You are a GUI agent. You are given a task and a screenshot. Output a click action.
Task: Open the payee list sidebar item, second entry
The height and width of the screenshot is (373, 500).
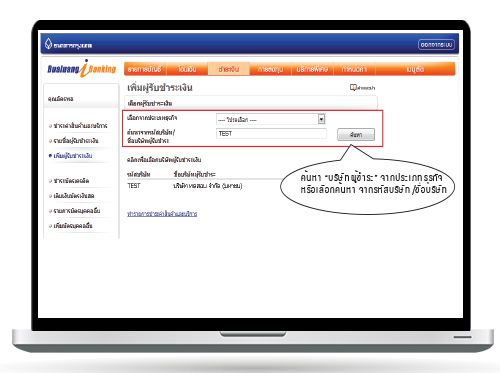pos(76,141)
